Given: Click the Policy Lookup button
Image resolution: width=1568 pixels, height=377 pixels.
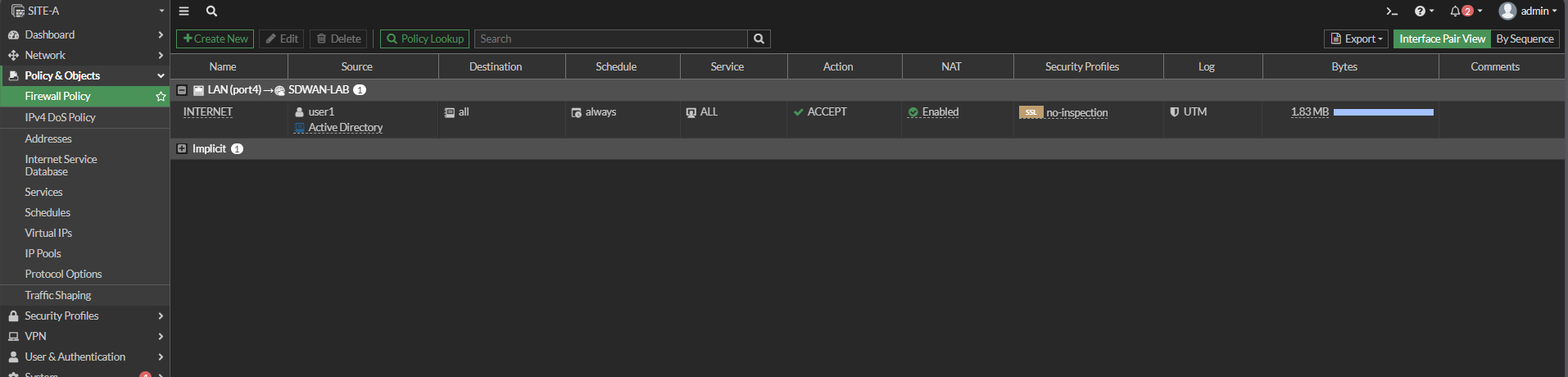Looking at the screenshot, I should click(424, 39).
